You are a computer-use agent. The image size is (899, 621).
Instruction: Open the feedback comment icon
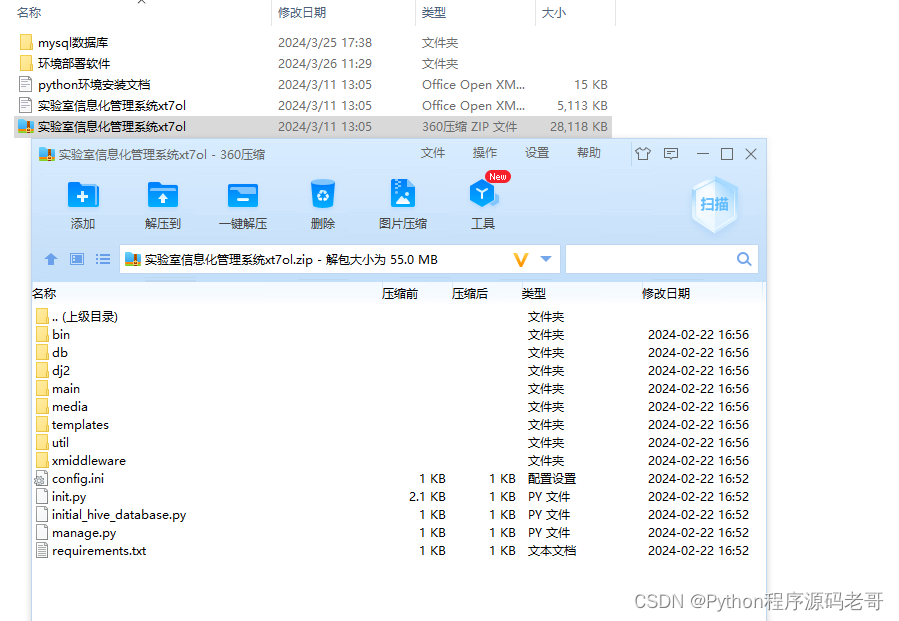(x=671, y=154)
